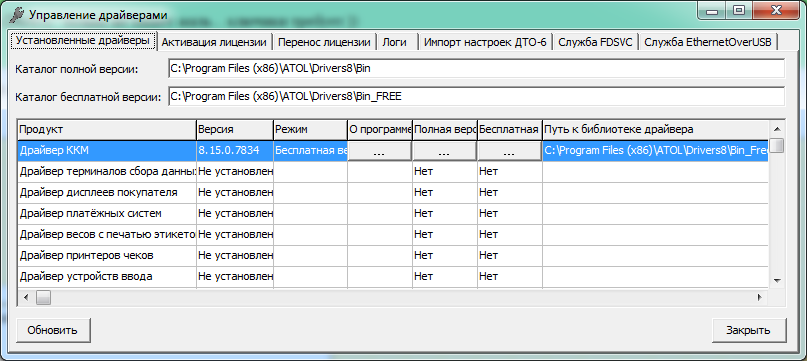
Task: Minimize the Управление драйверами window
Action: coord(712,9)
